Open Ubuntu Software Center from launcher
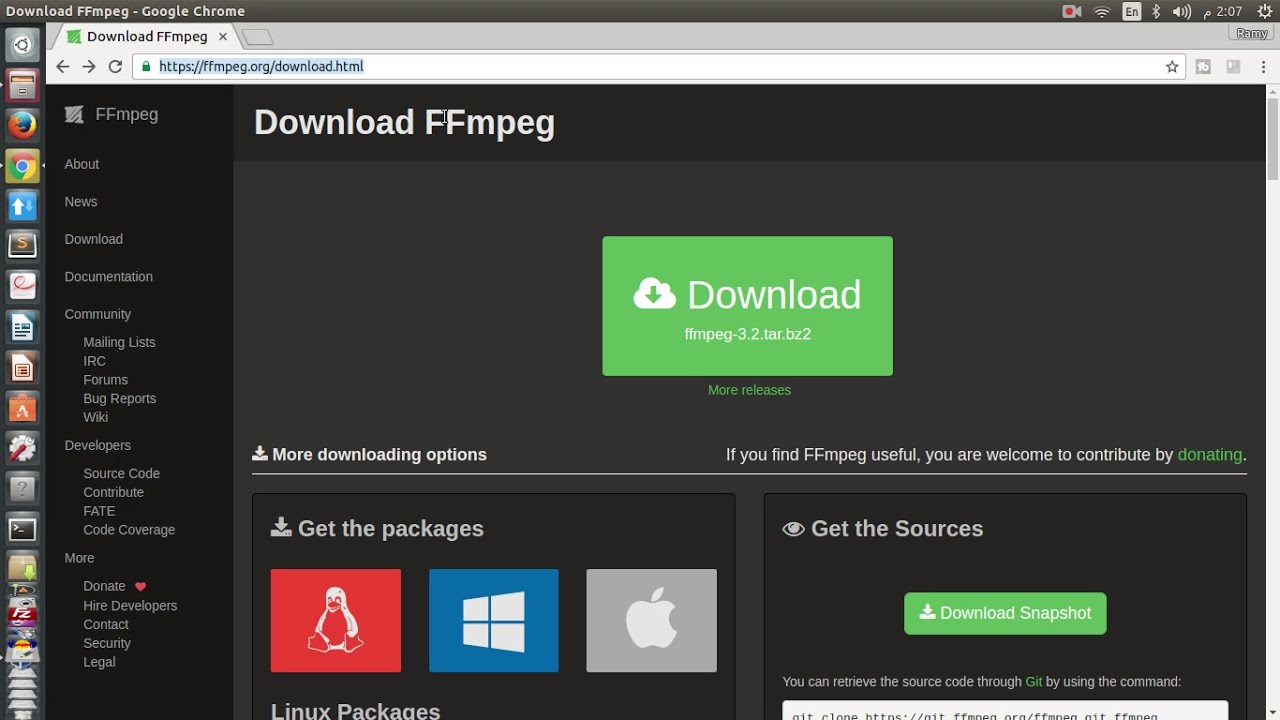This screenshot has width=1280, height=720. [22, 408]
